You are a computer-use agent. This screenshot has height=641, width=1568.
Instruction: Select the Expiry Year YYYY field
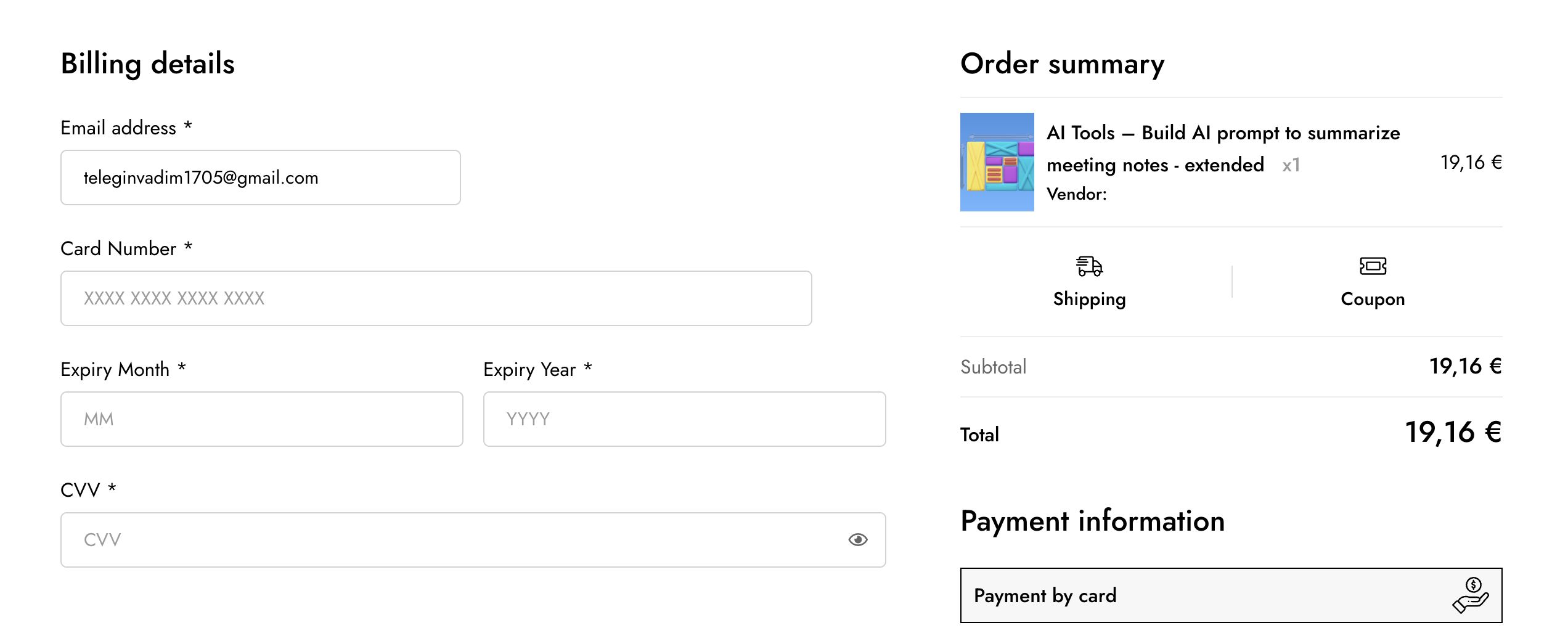pyautogui.click(x=685, y=419)
